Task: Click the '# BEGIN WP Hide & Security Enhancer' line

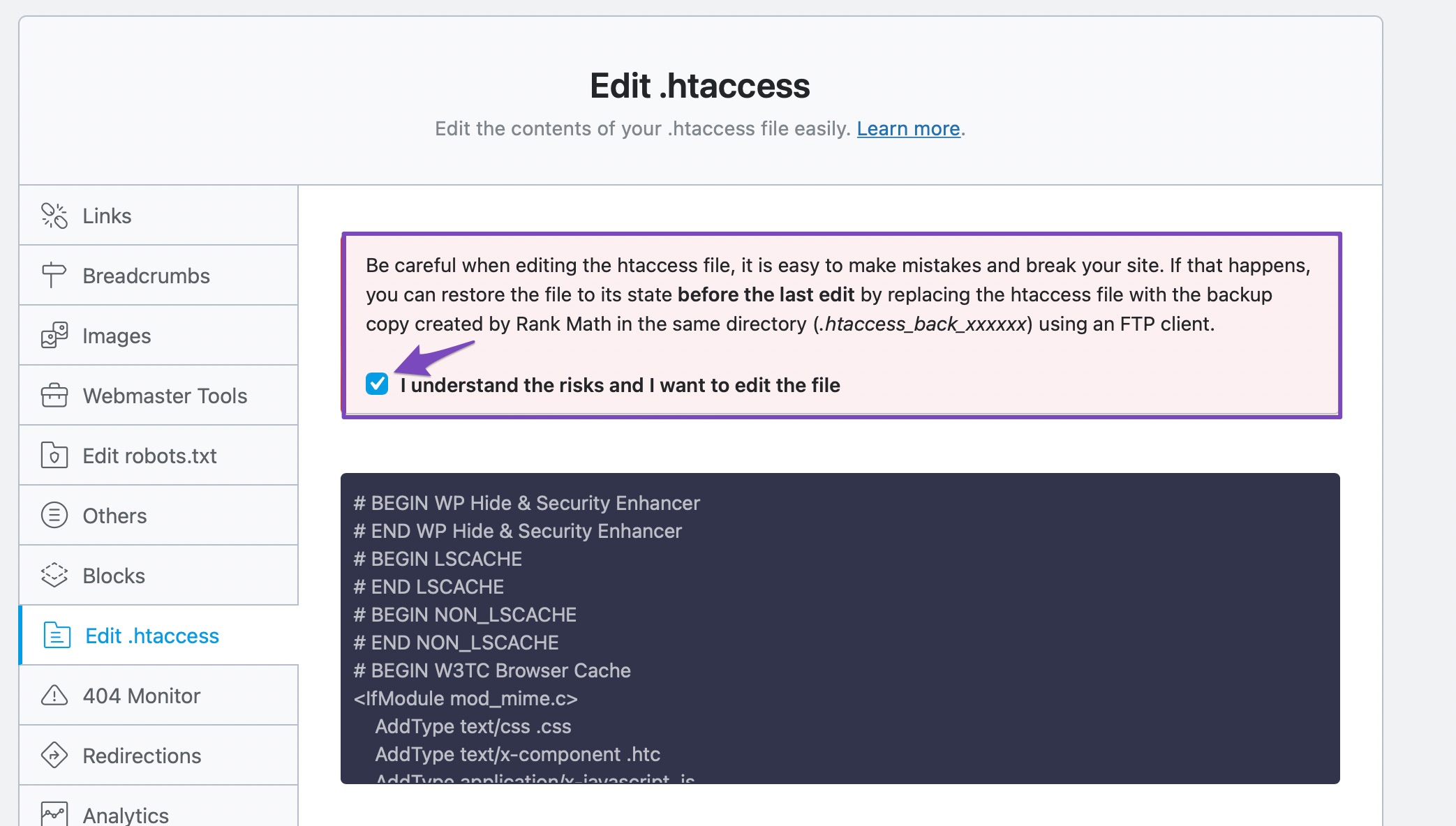Action: click(526, 503)
